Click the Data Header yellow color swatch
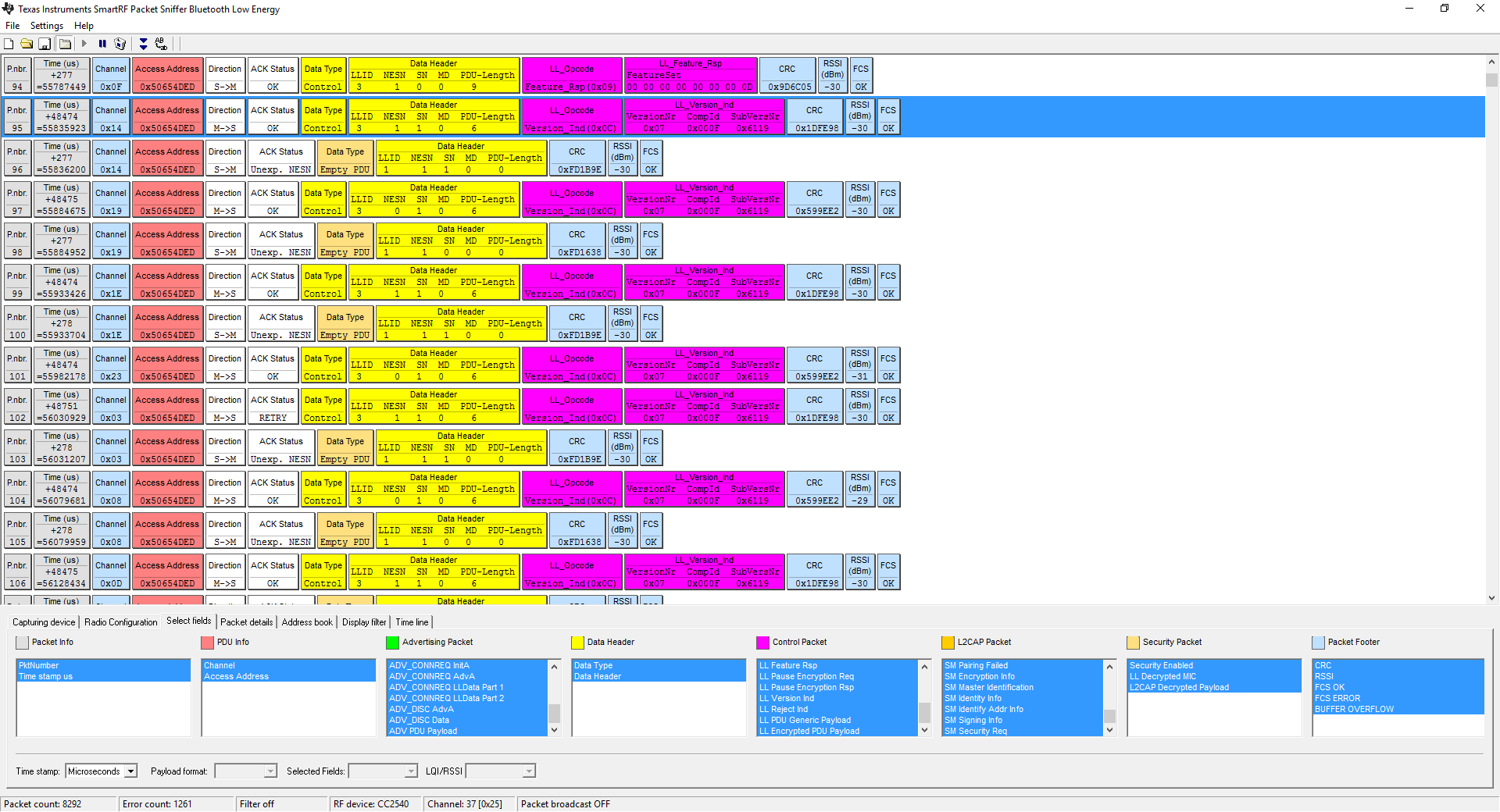1500x812 pixels. tap(577, 643)
